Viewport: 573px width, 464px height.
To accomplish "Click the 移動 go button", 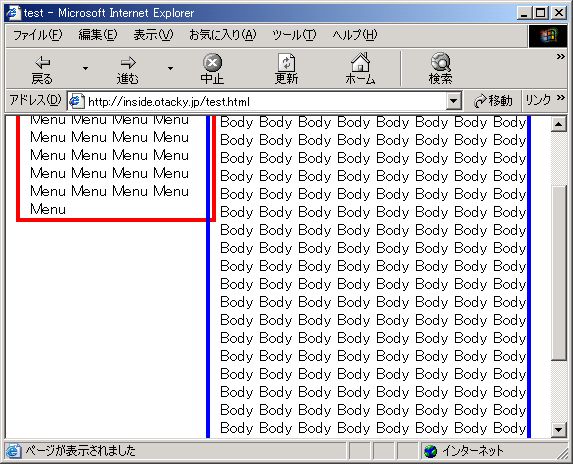I will [x=493, y=101].
